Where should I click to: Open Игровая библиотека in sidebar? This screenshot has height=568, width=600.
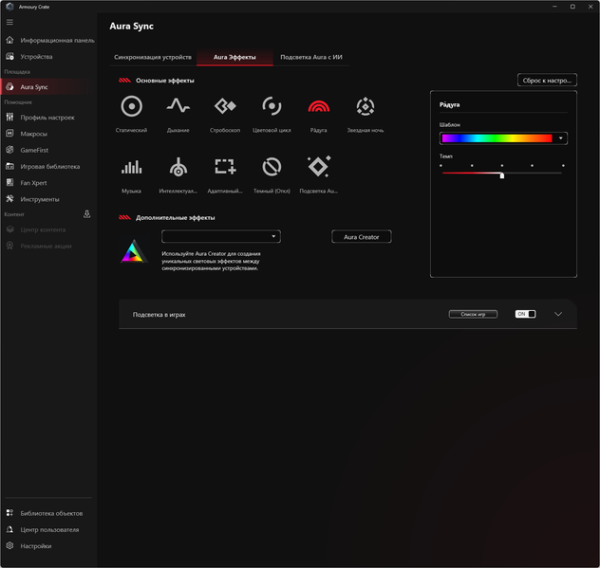tap(49, 166)
